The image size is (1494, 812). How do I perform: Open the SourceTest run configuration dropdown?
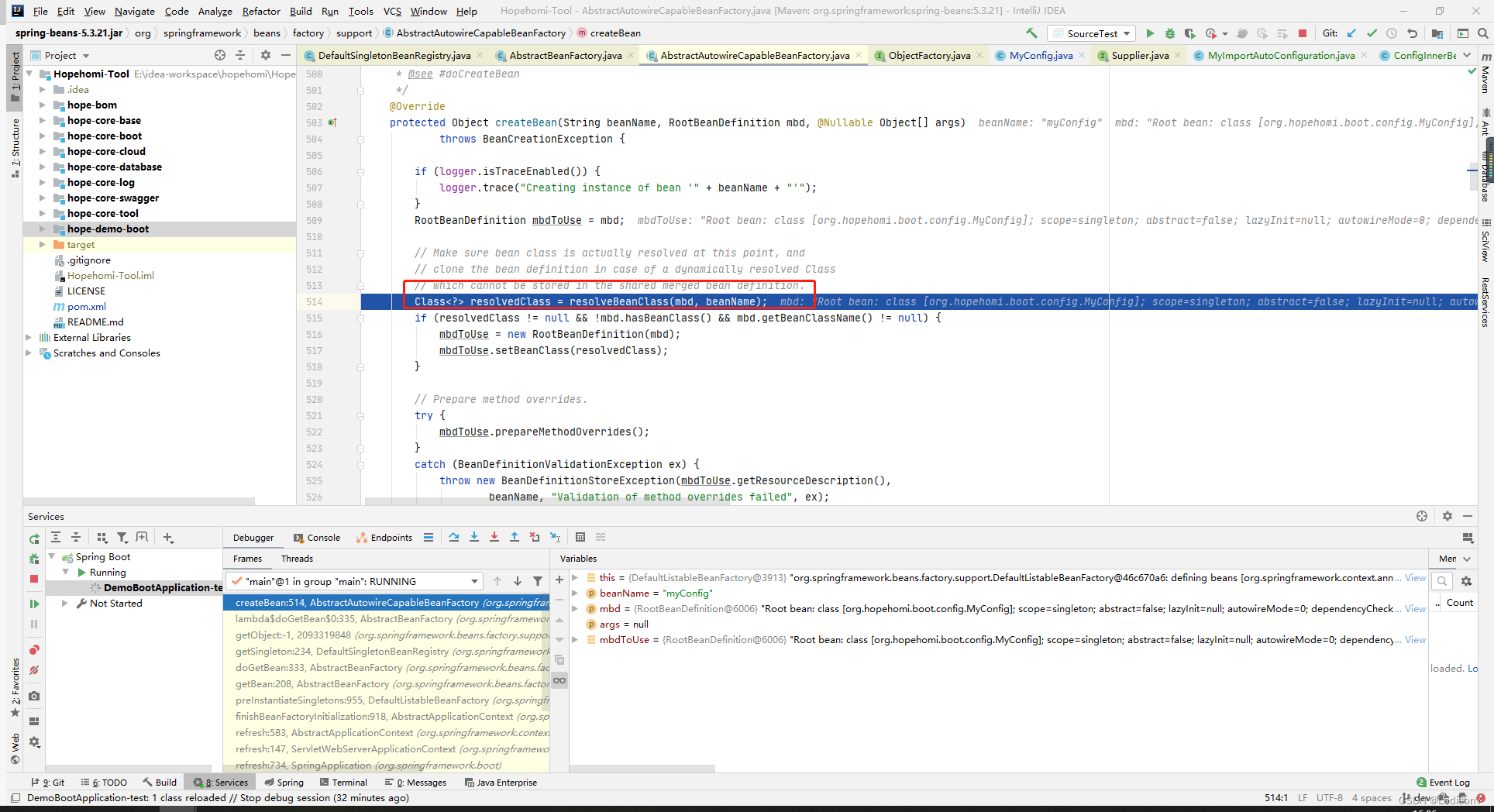1091,33
